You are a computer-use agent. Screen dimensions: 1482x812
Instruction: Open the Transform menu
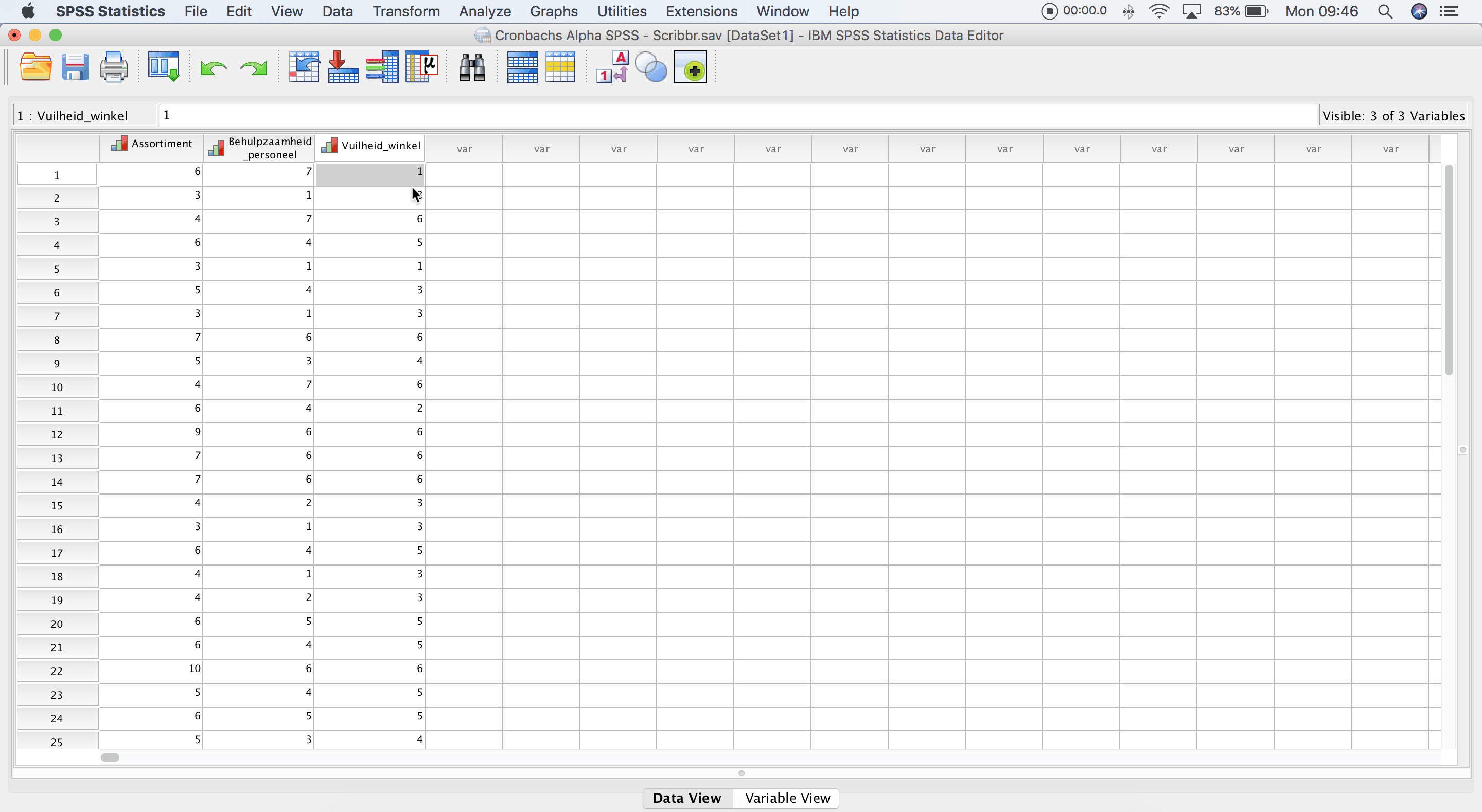406,11
